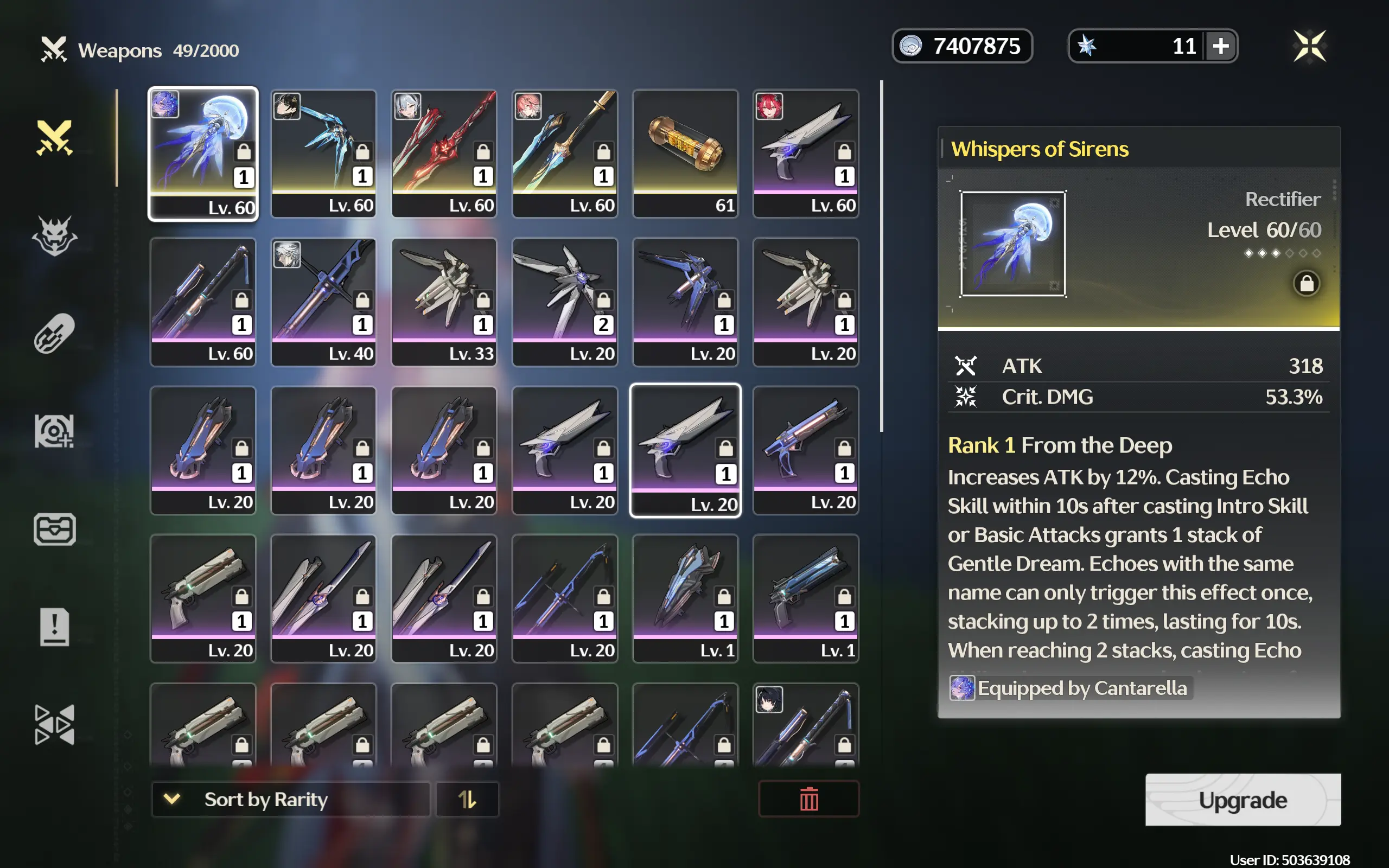
Task: Click the Upgrade button
Action: (1243, 800)
